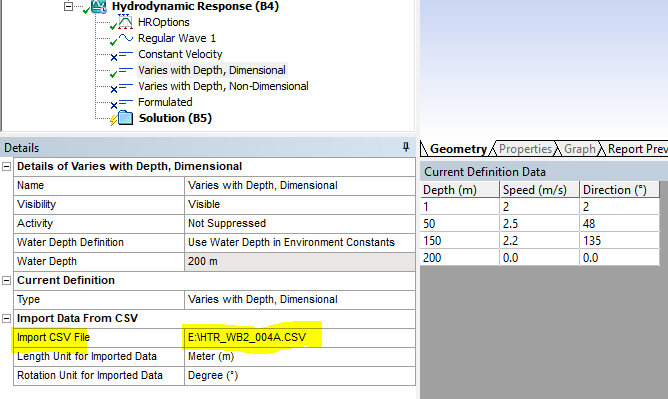Screen dimensions: 668x399
Task: Select Formulated in the tree
Action: tap(165, 102)
